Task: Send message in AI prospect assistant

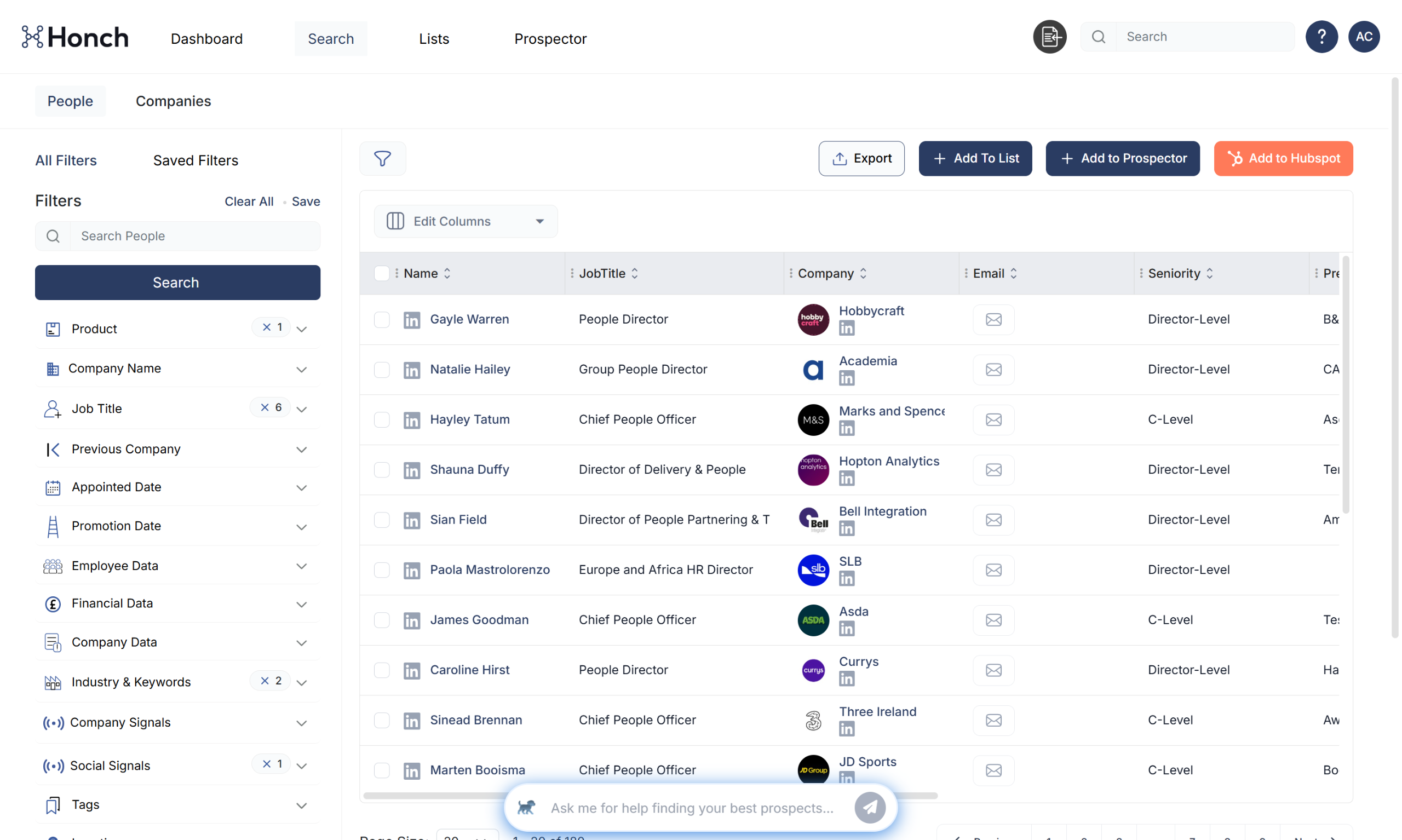Action: (869, 808)
